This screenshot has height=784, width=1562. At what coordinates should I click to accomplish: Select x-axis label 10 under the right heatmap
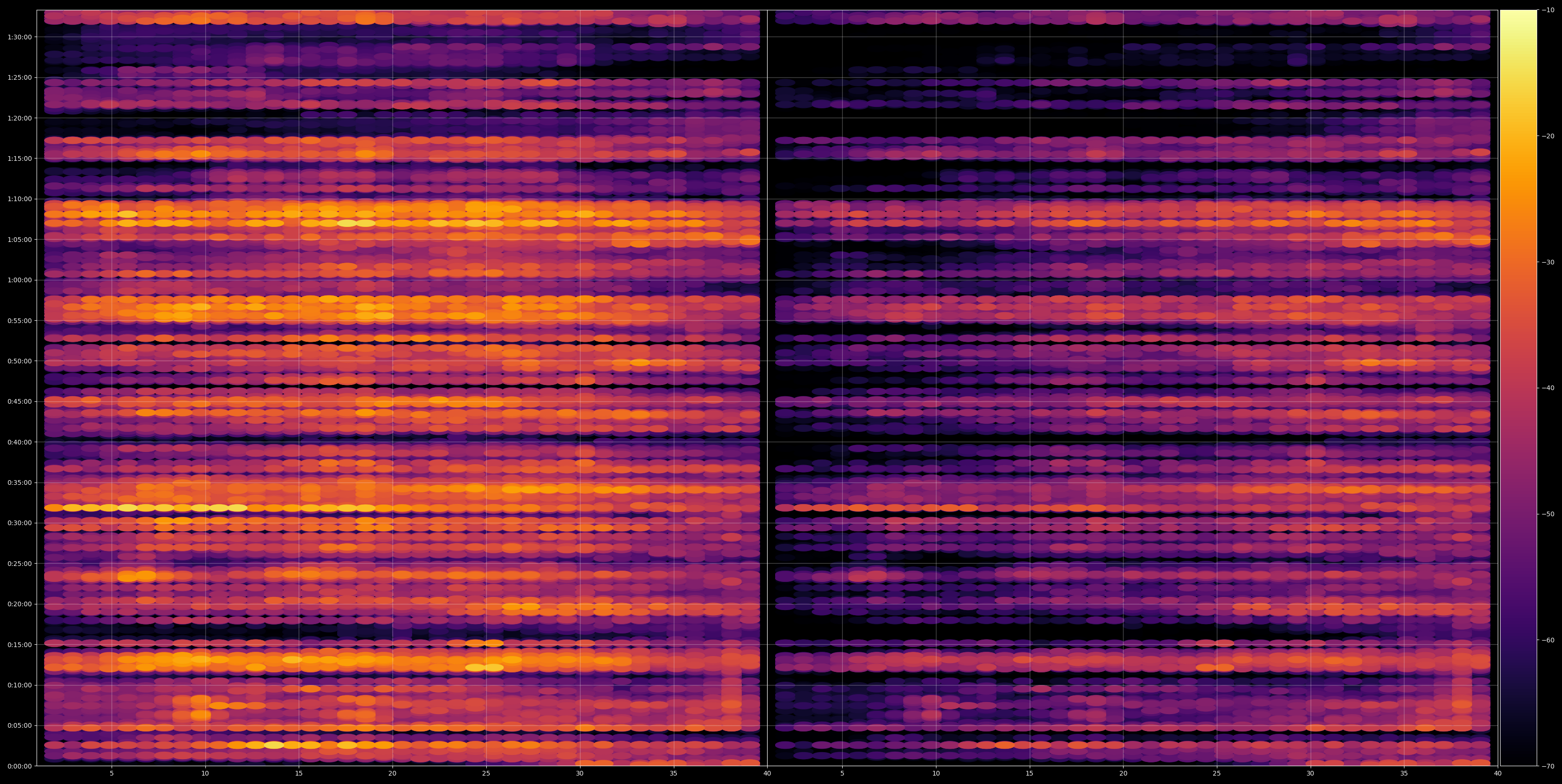click(936, 774)
